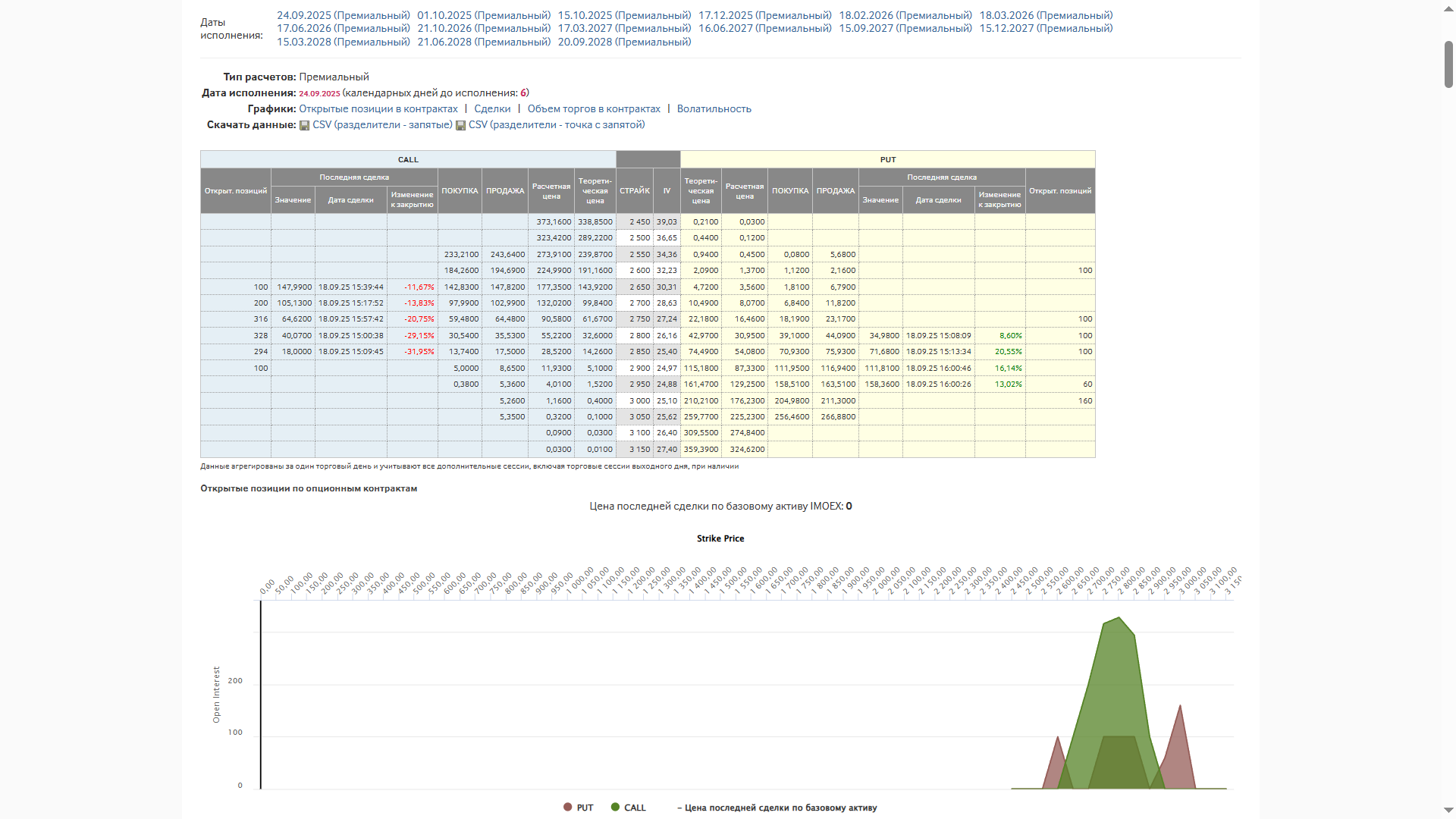The width and height of the screenshot is (1456, 819).
Task: Open expiration date 21.06.2028 (Премиальный)
Action: point(484,42)
